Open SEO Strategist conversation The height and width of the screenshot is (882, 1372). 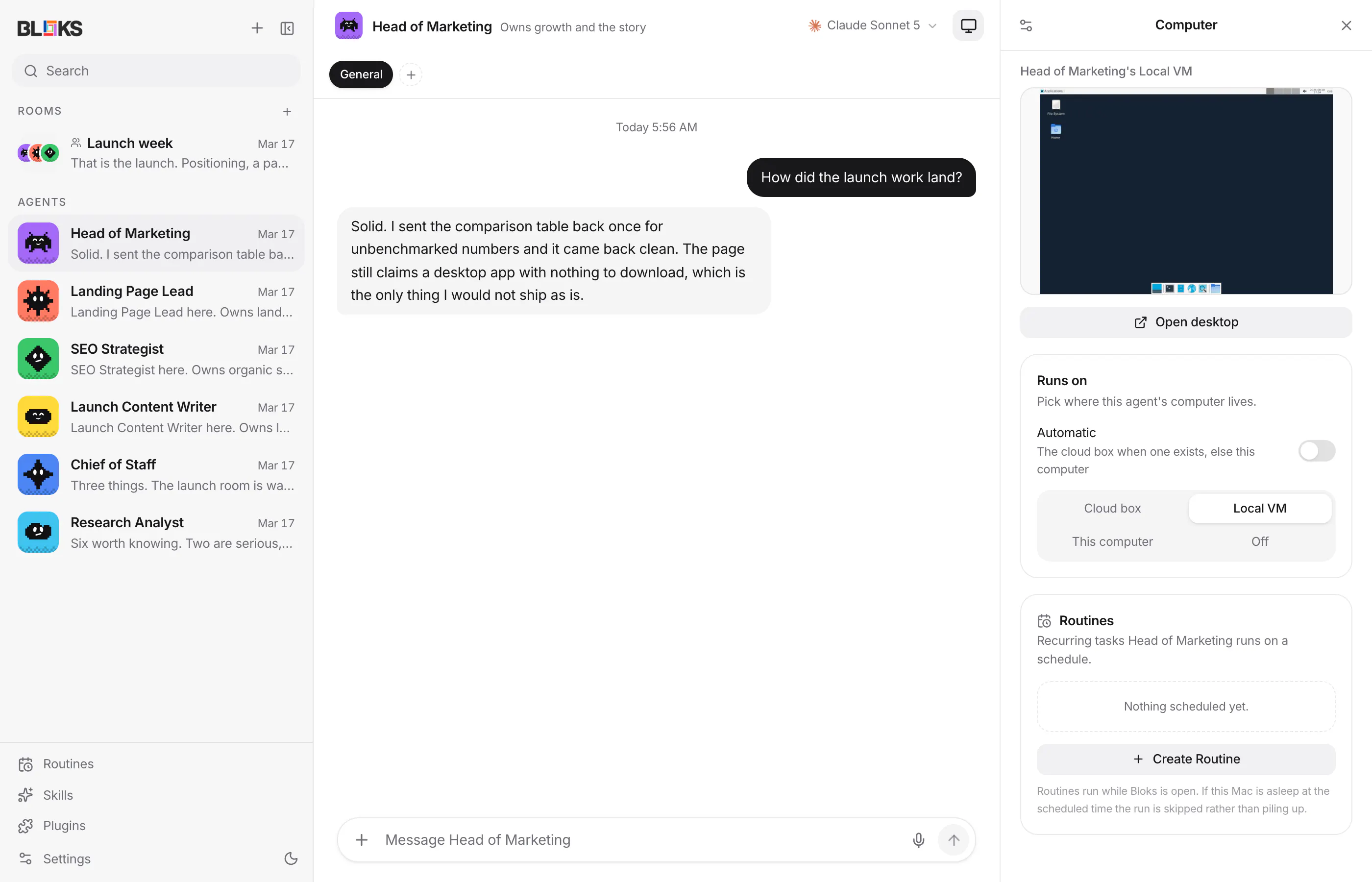point(156,359)
